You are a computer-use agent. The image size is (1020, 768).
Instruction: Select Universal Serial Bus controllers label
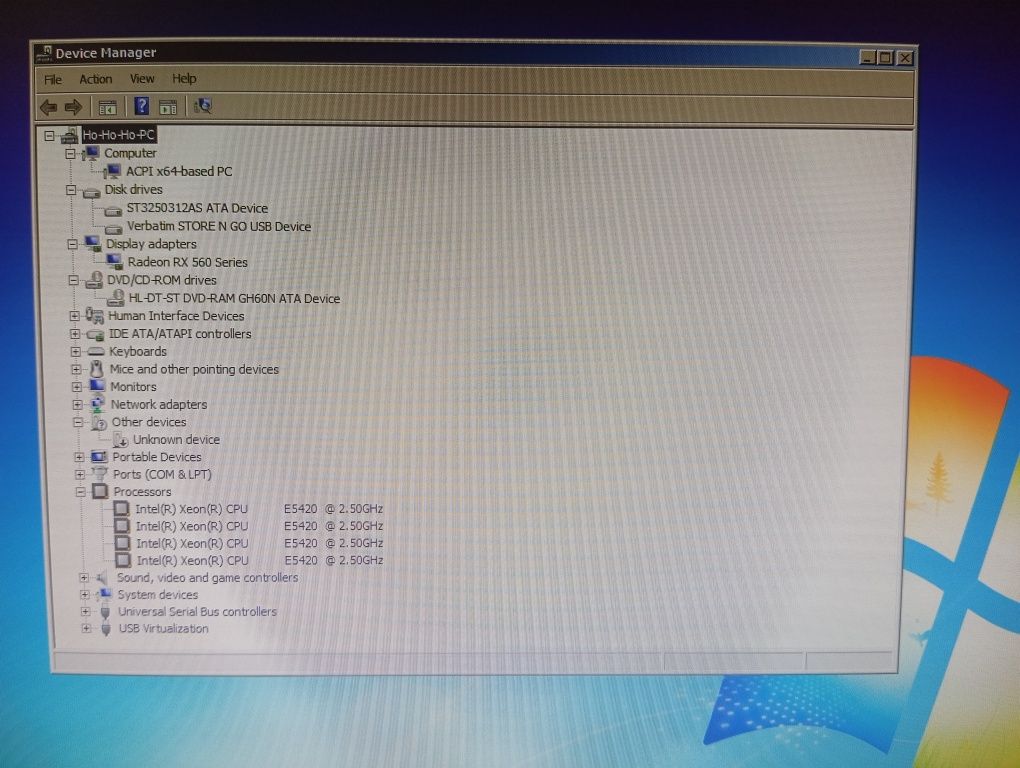click(197, 611)
